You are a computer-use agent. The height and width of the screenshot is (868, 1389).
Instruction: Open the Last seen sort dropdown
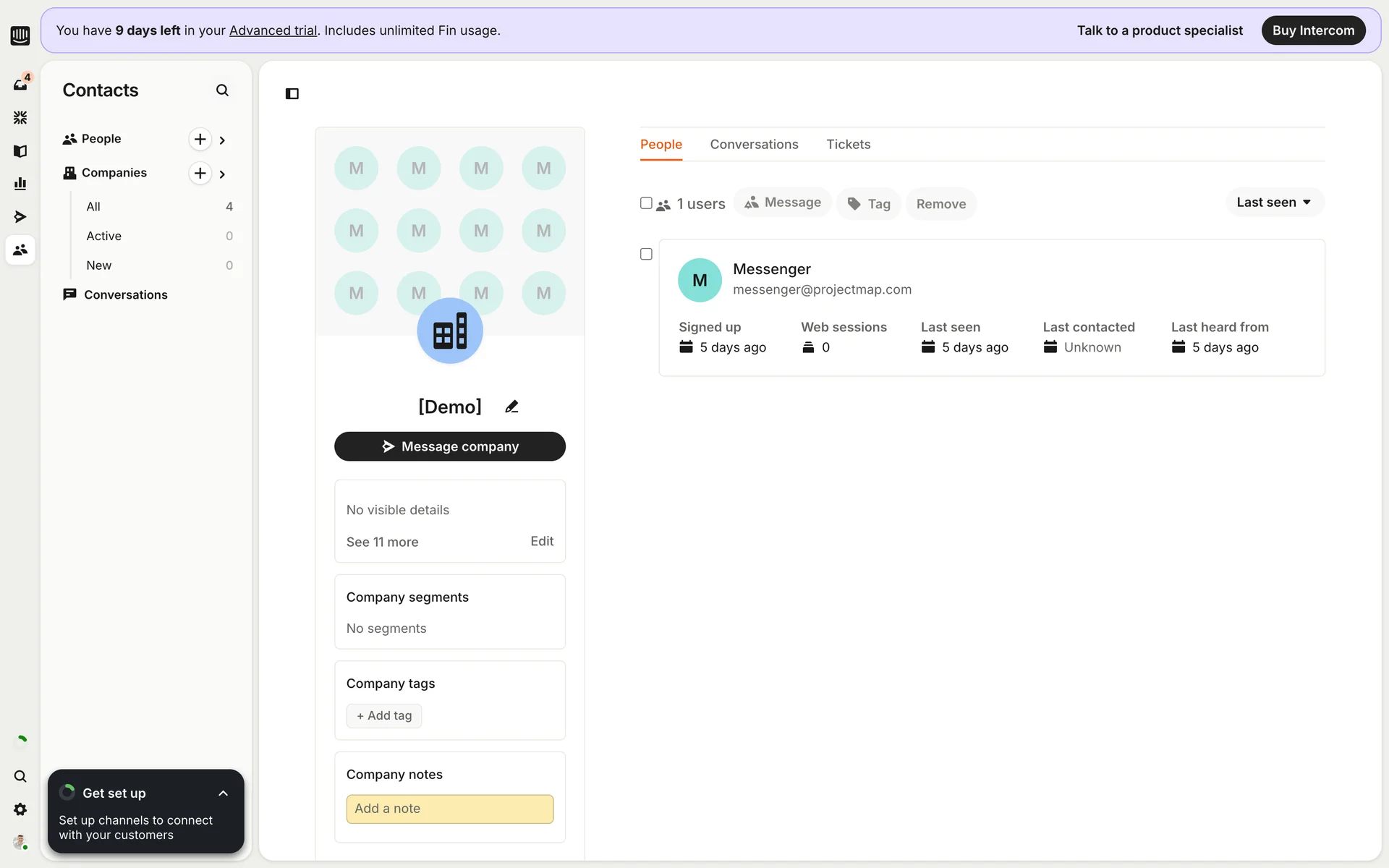(1274, 203)
